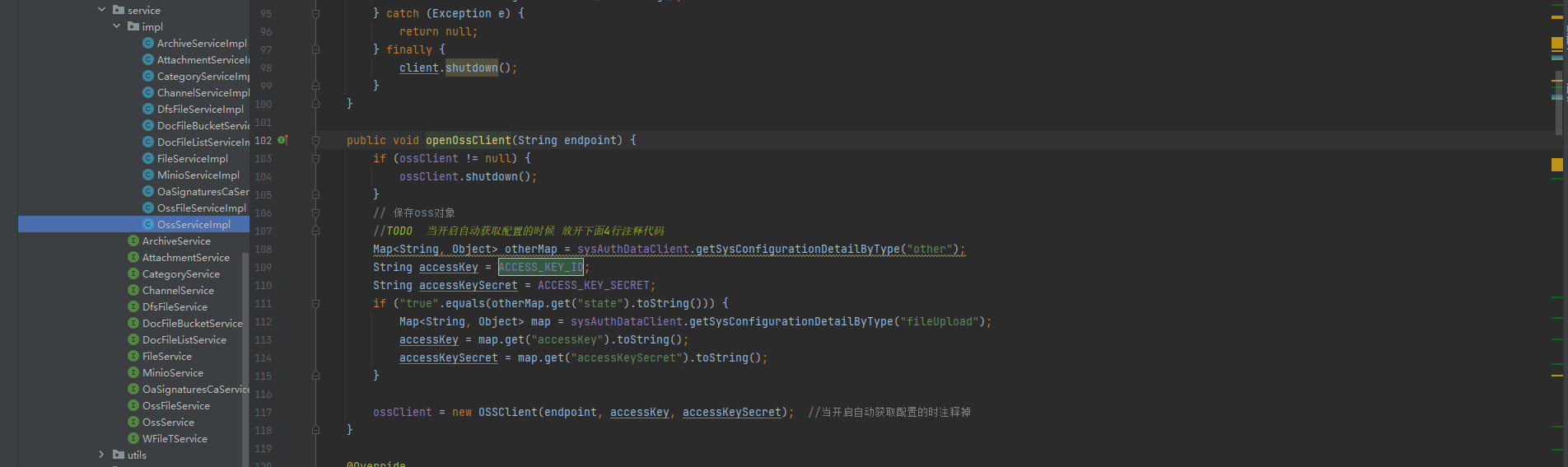Click line number 117 in the gutter

click(263, 412)
